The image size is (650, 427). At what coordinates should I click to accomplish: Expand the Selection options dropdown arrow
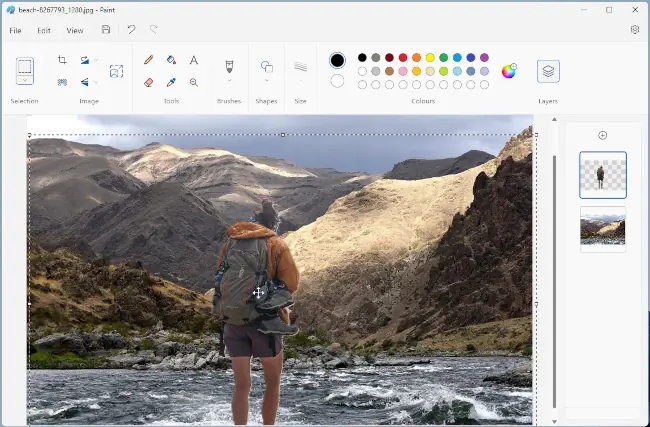click(24, 80)
